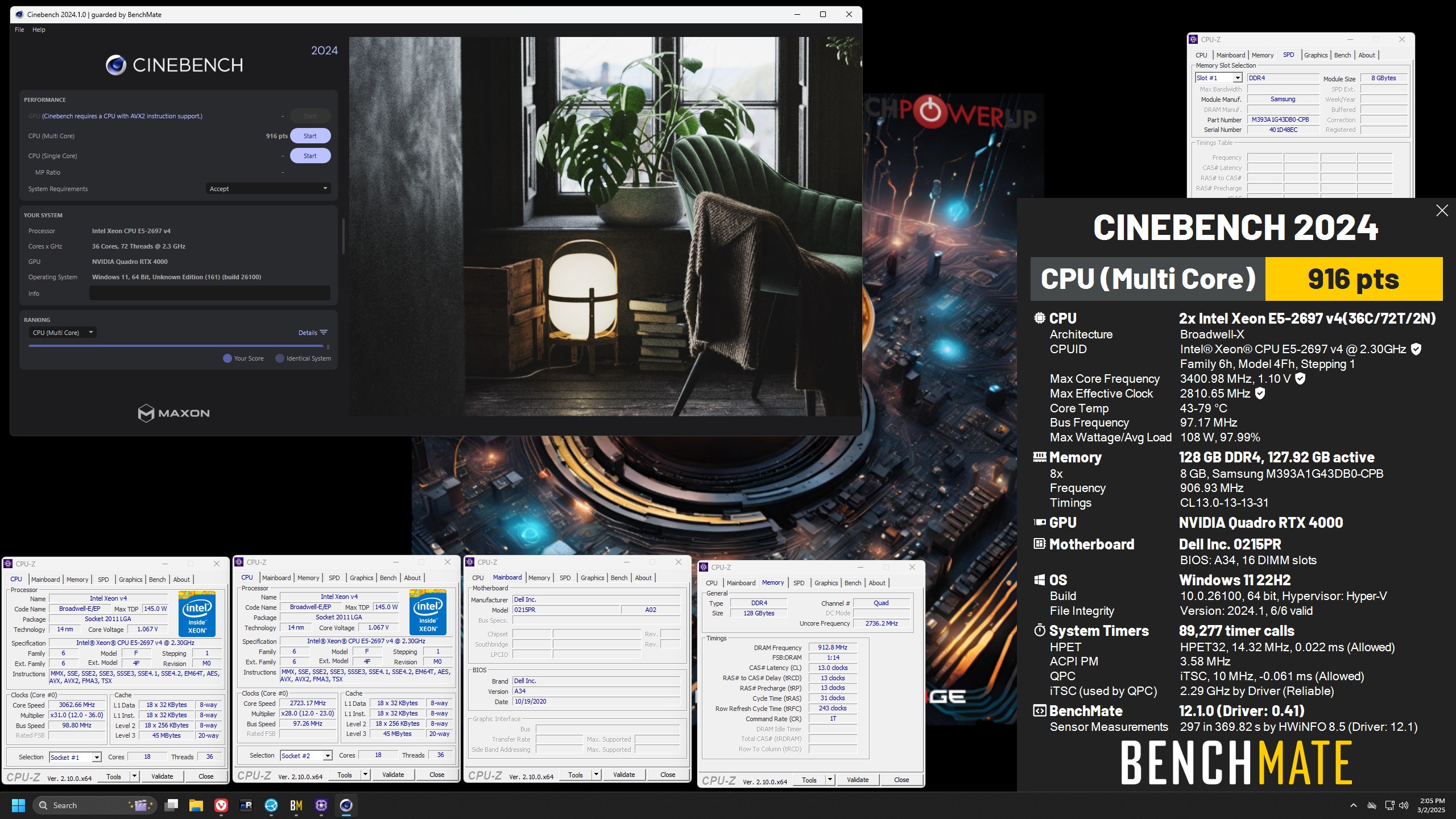
Task: Open the ranking Details link
Action: (x=308, y=333)
